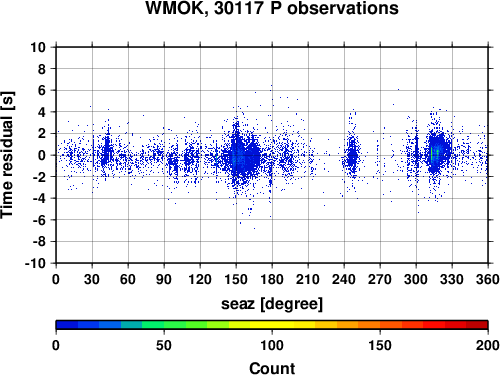Click the green hotspot near seaz 315

[x=432, y=154]
